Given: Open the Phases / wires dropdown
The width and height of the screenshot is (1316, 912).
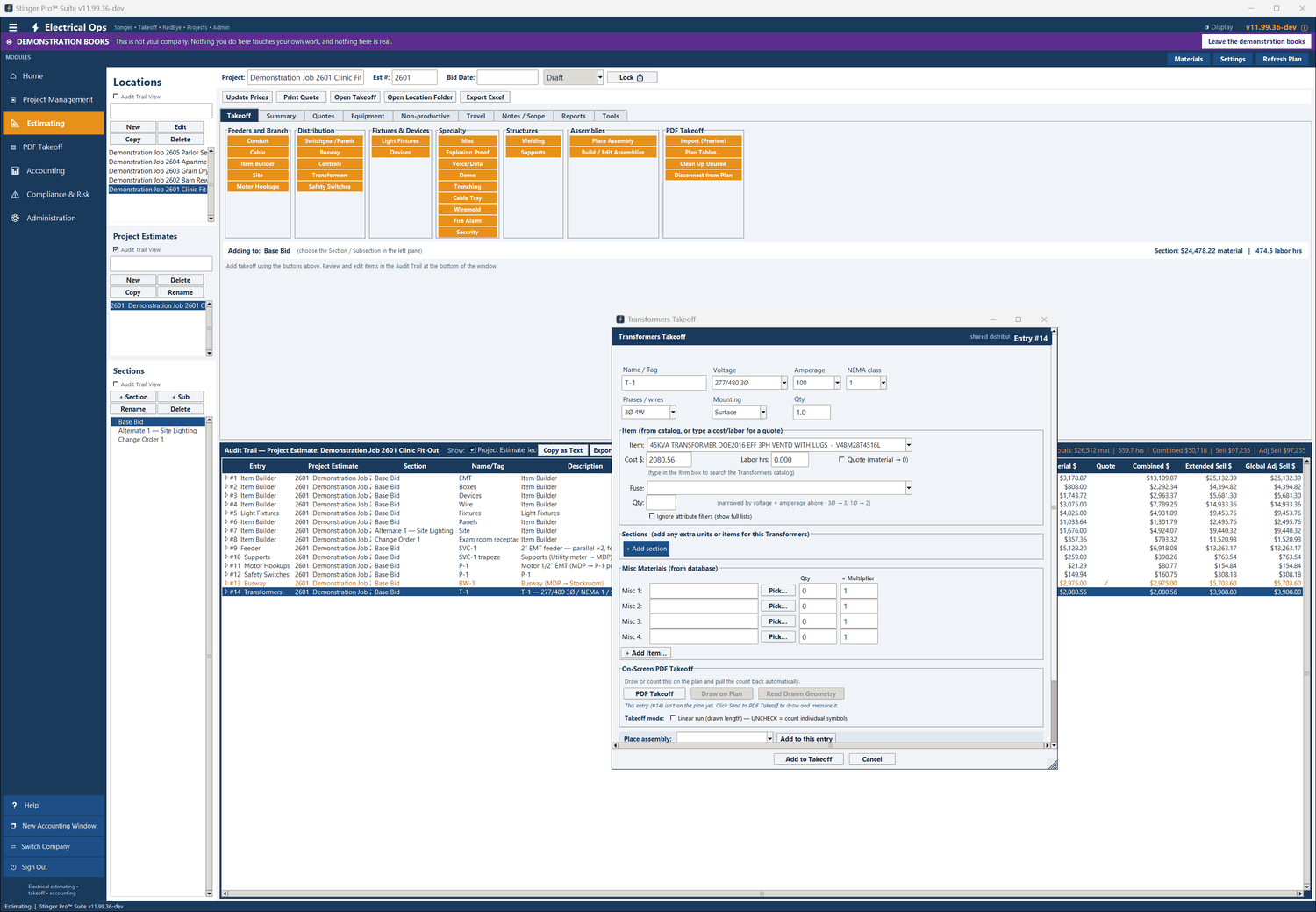Looking at the screenshot, I should click(673, 413).
